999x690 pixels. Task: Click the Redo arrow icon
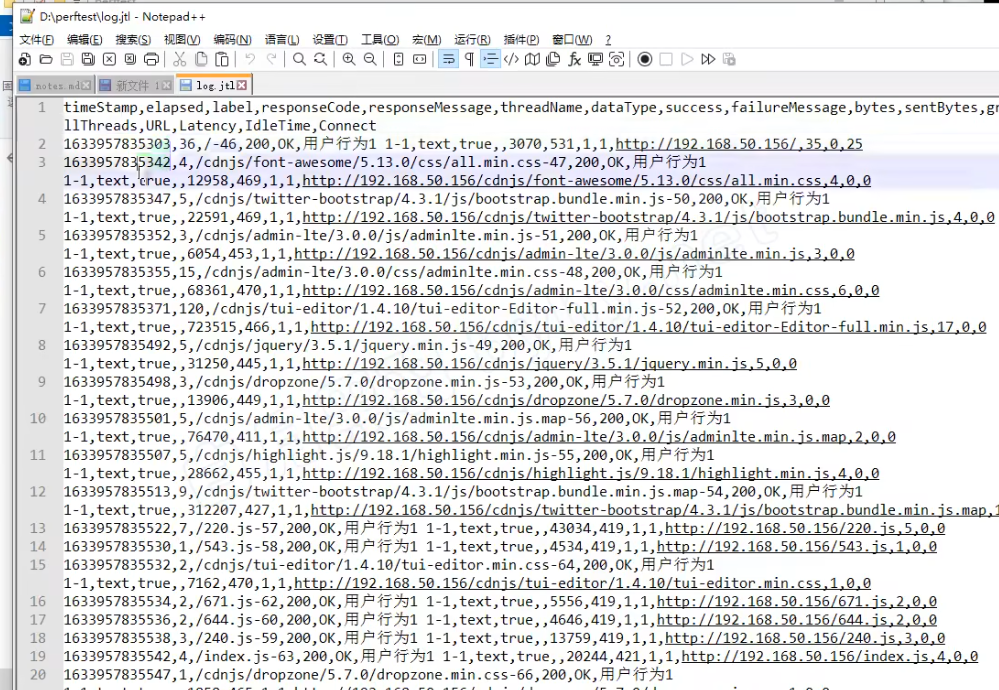[x=271, y=59]
